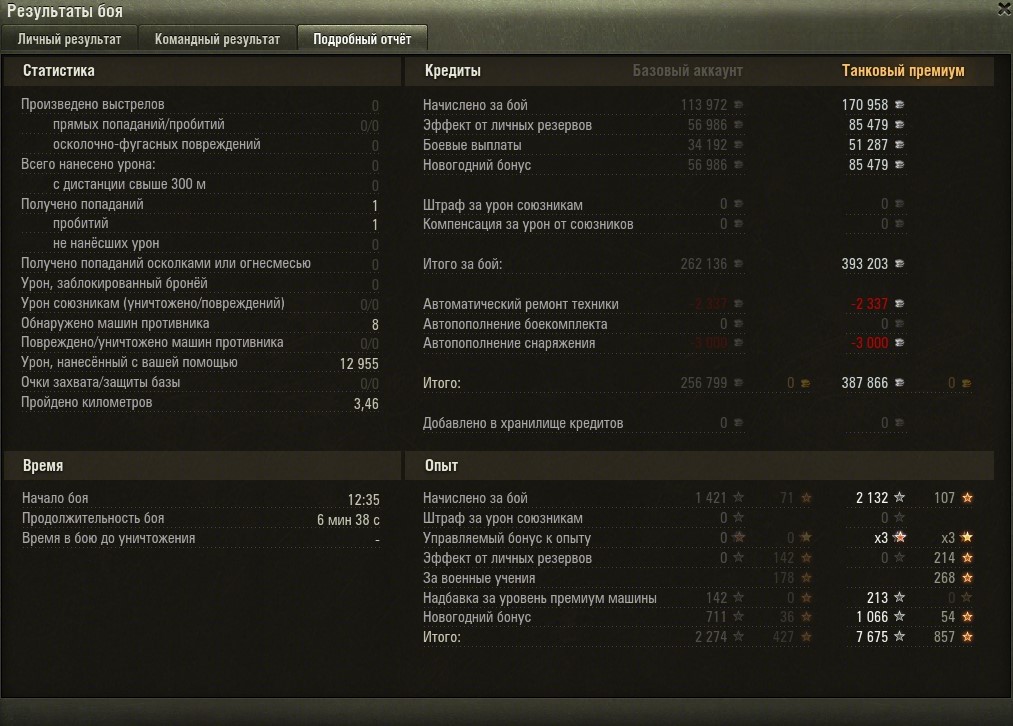Click star icon next to 213 premium vehicle bonus

coord(899,597)
